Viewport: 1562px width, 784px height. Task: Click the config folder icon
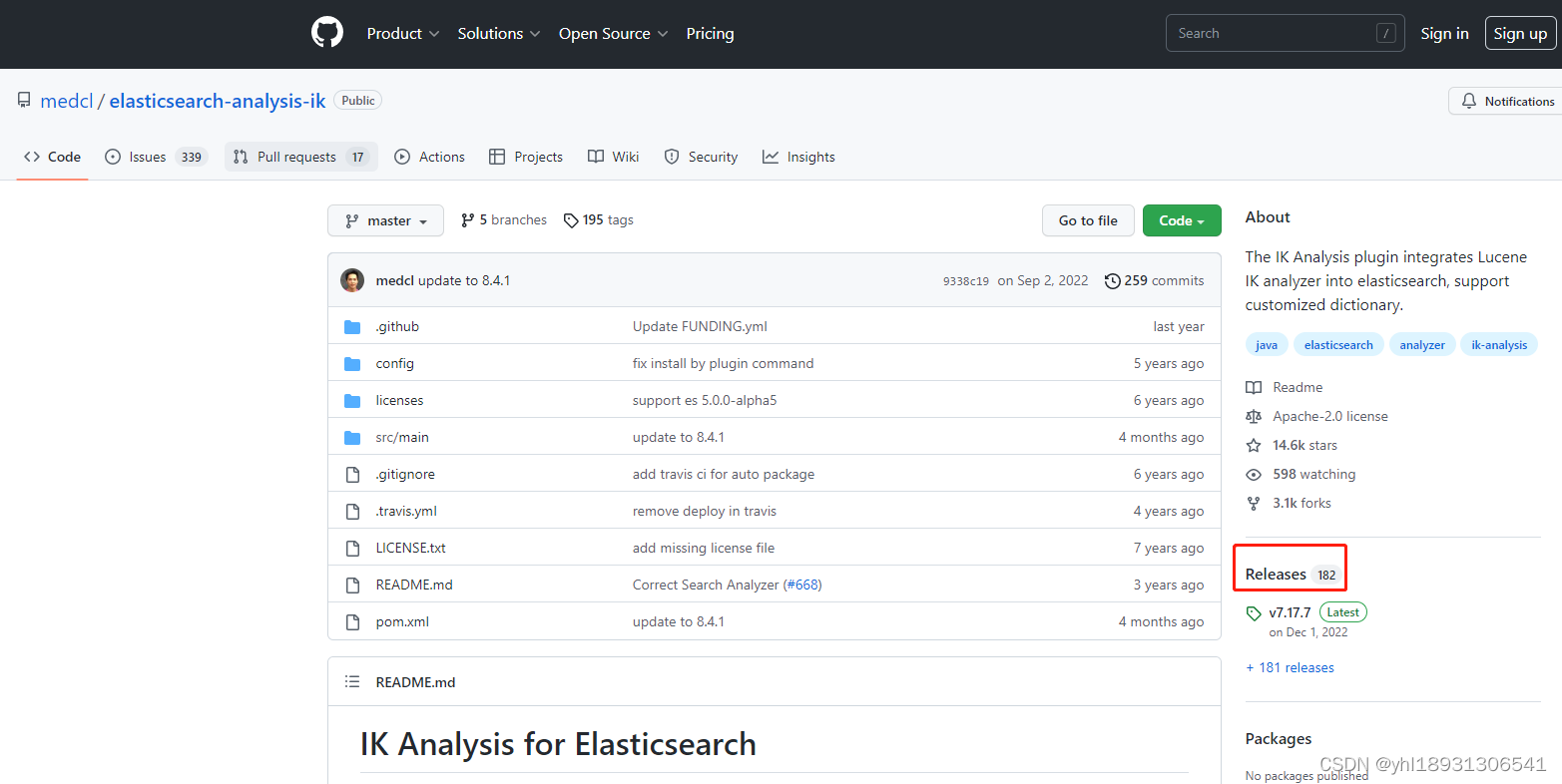click(x=352, y=363)
